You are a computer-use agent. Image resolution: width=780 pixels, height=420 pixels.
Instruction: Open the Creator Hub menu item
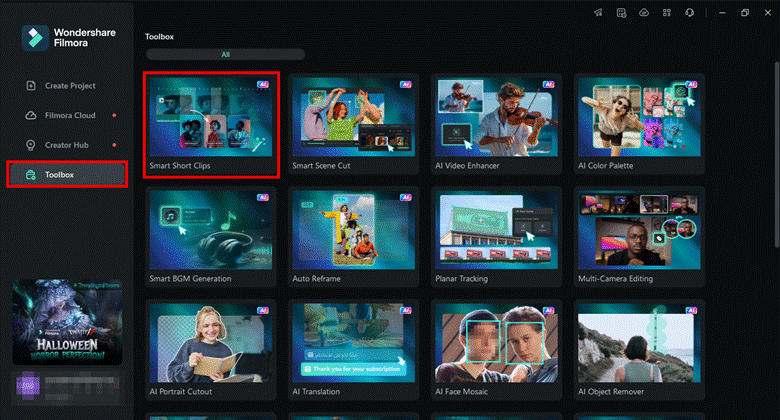(67, 145)
